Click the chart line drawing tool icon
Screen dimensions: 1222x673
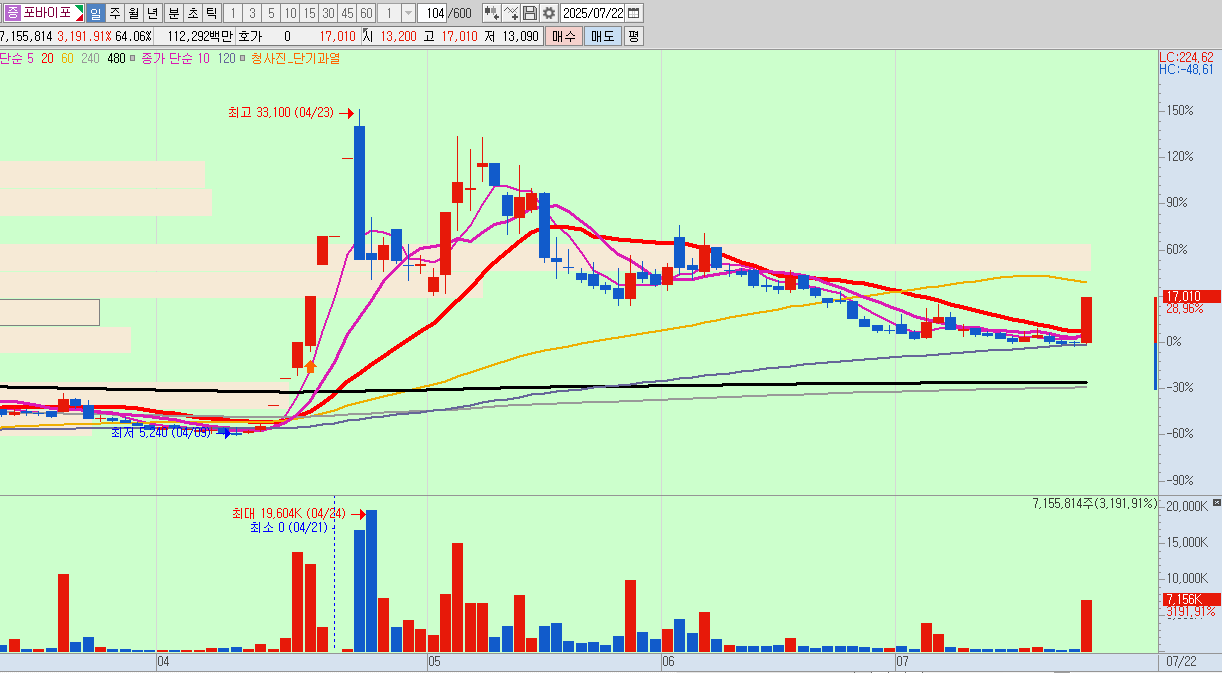[x=510, y=13]
